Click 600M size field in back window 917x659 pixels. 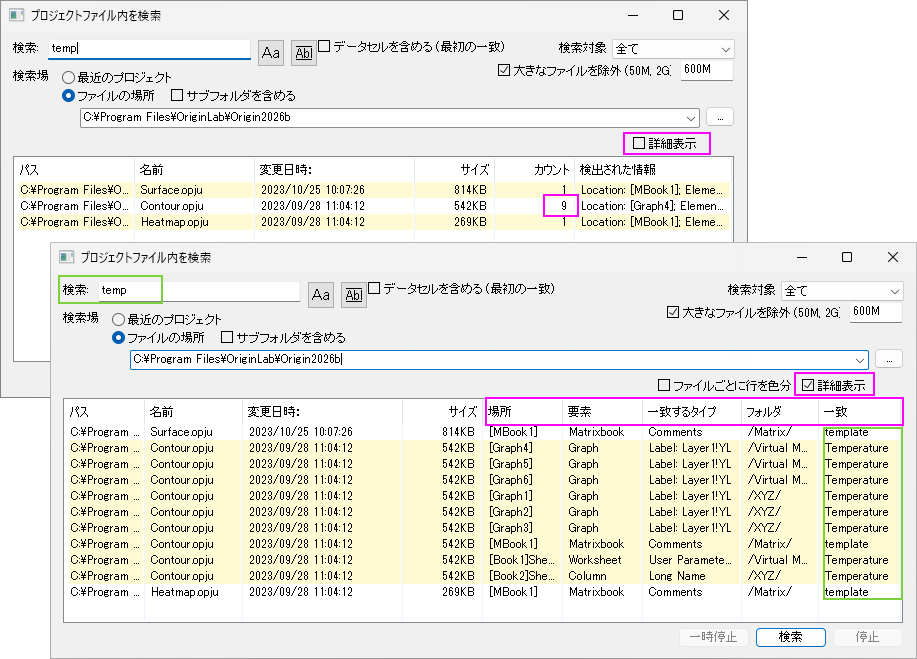[x=706, y=70]
